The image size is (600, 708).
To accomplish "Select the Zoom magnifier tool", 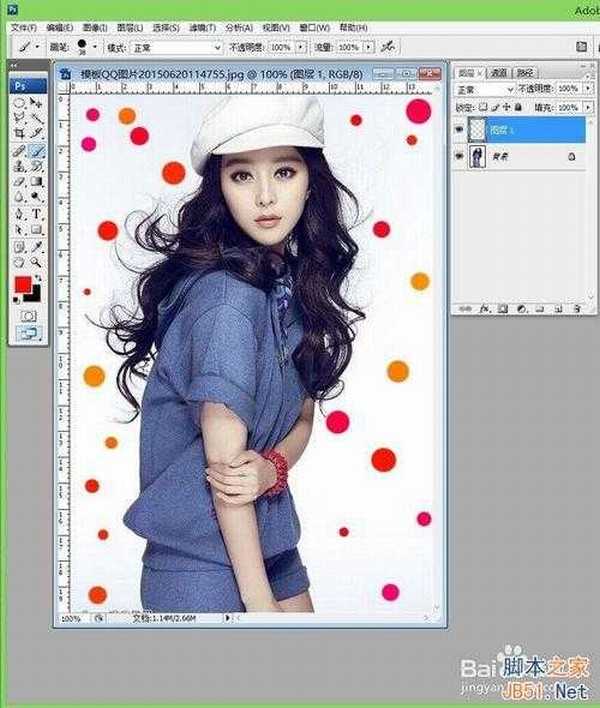I will click(x=37, y=261).
